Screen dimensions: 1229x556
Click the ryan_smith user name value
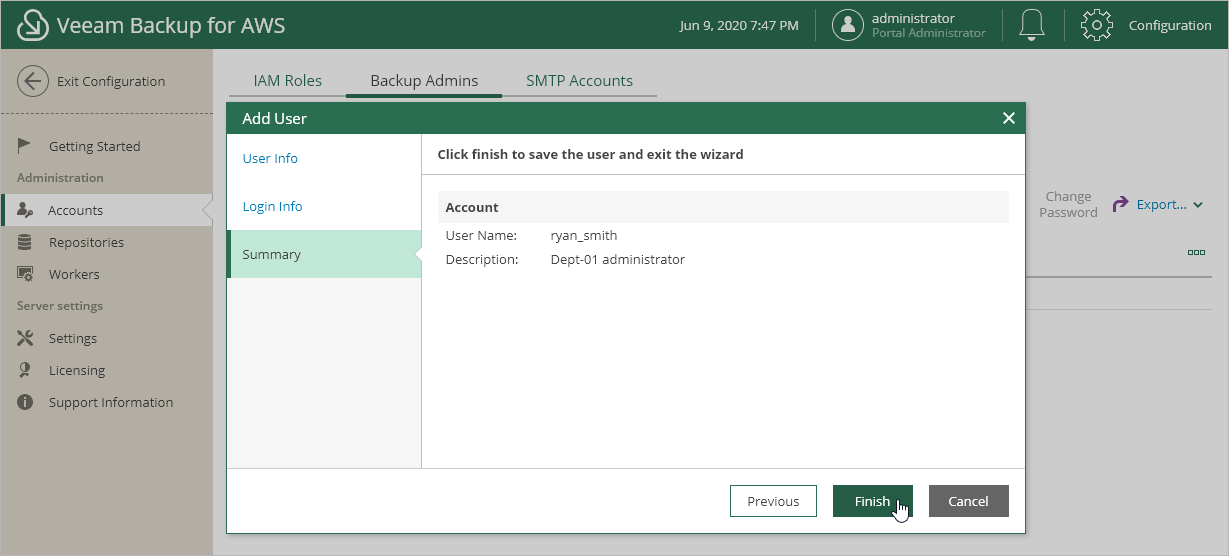(584, 235)
